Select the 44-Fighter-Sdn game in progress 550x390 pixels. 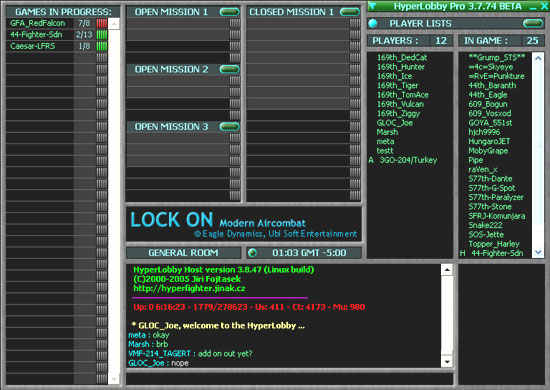point(36,35)
